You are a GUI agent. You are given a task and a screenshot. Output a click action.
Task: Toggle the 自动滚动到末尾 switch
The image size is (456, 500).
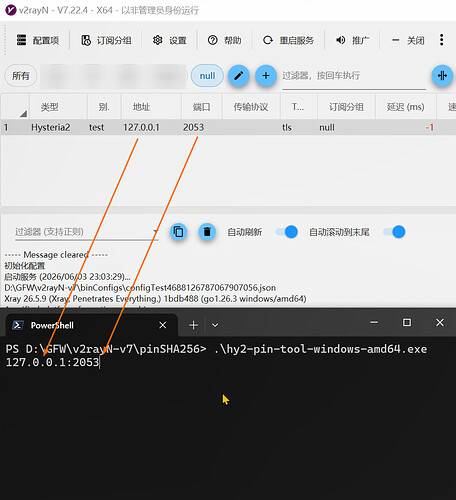[x=394, y=232]
